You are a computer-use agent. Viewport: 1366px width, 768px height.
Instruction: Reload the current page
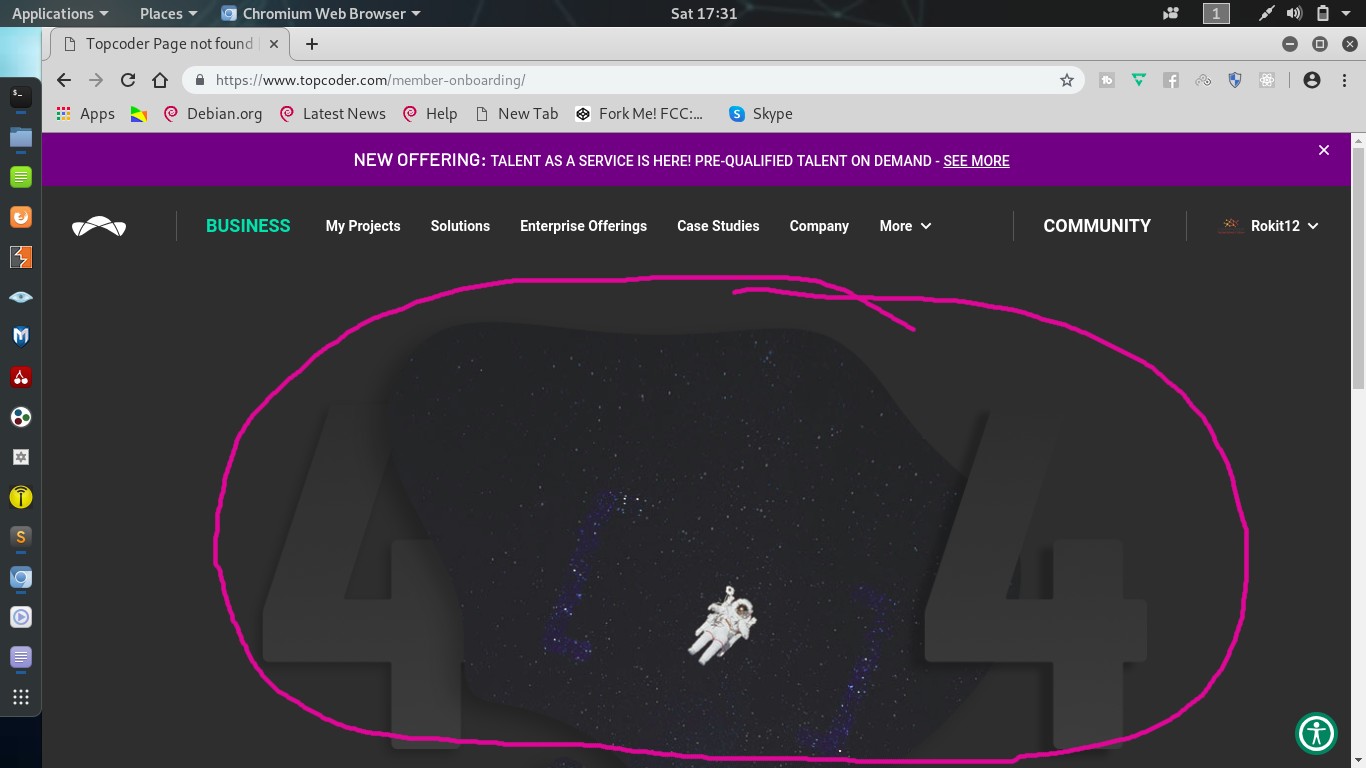(x=128, y=80)
